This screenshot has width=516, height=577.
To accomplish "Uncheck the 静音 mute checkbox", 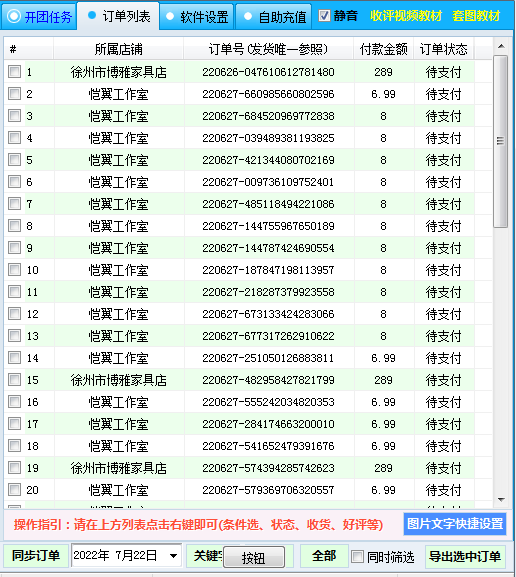I will 324,16.
